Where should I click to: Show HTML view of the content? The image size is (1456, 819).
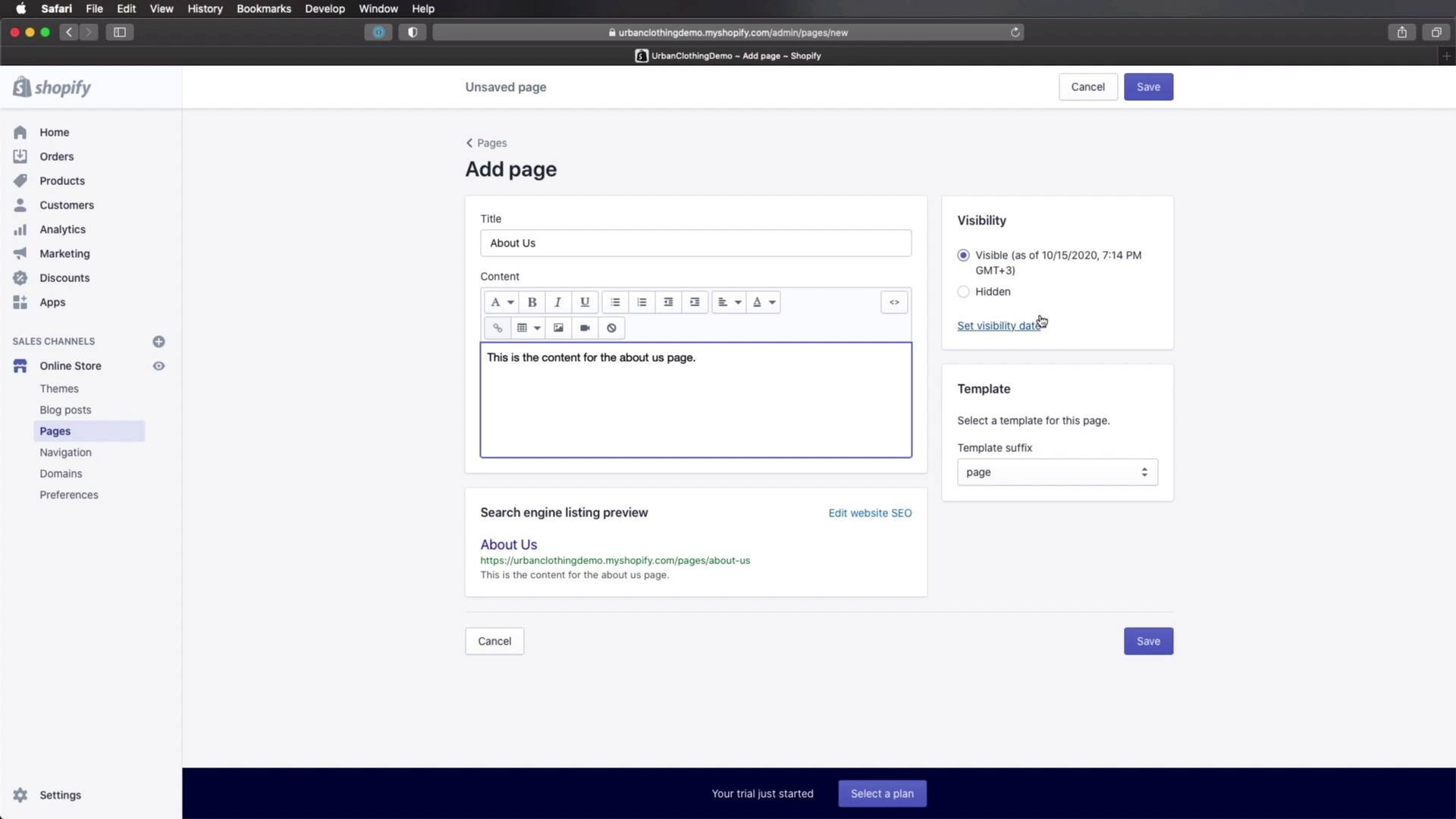coord(894,302)
